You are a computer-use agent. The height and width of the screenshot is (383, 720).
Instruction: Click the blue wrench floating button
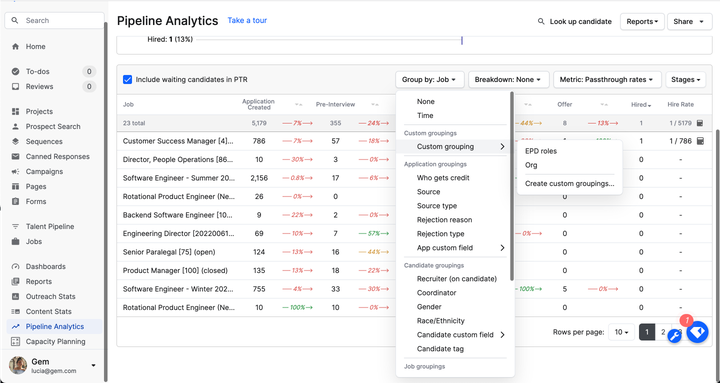[x=675, y=336]
